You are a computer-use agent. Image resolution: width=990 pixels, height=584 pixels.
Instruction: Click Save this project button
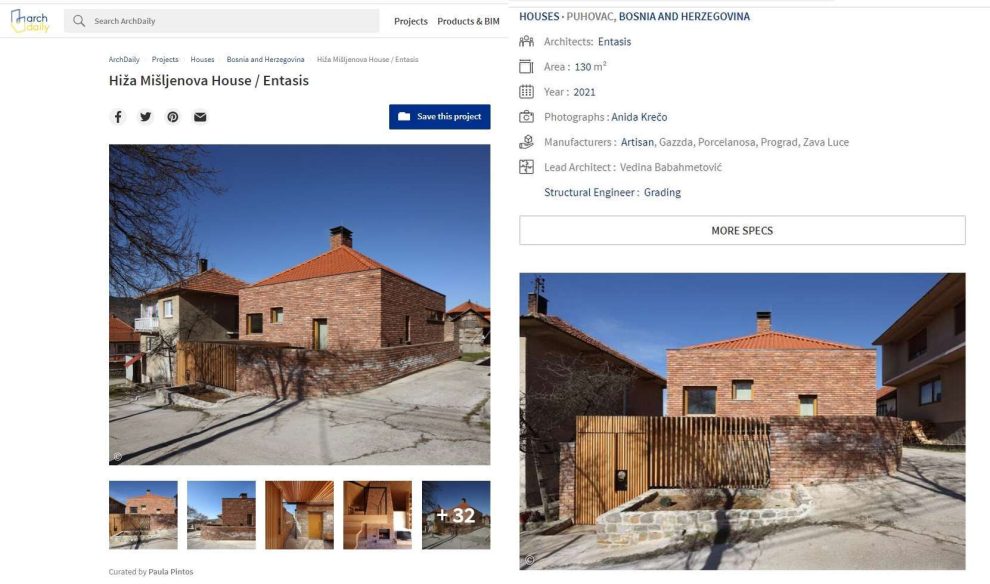(439, 117)
